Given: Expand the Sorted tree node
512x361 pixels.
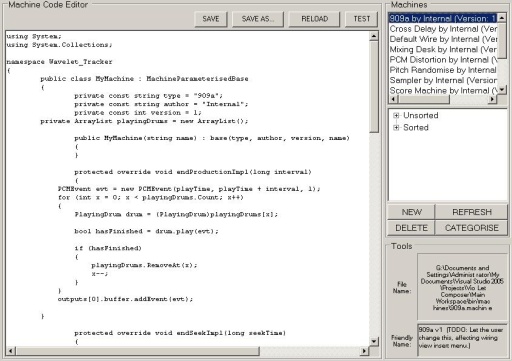Looking at the screenshot, I should click(x=396, y=127).
